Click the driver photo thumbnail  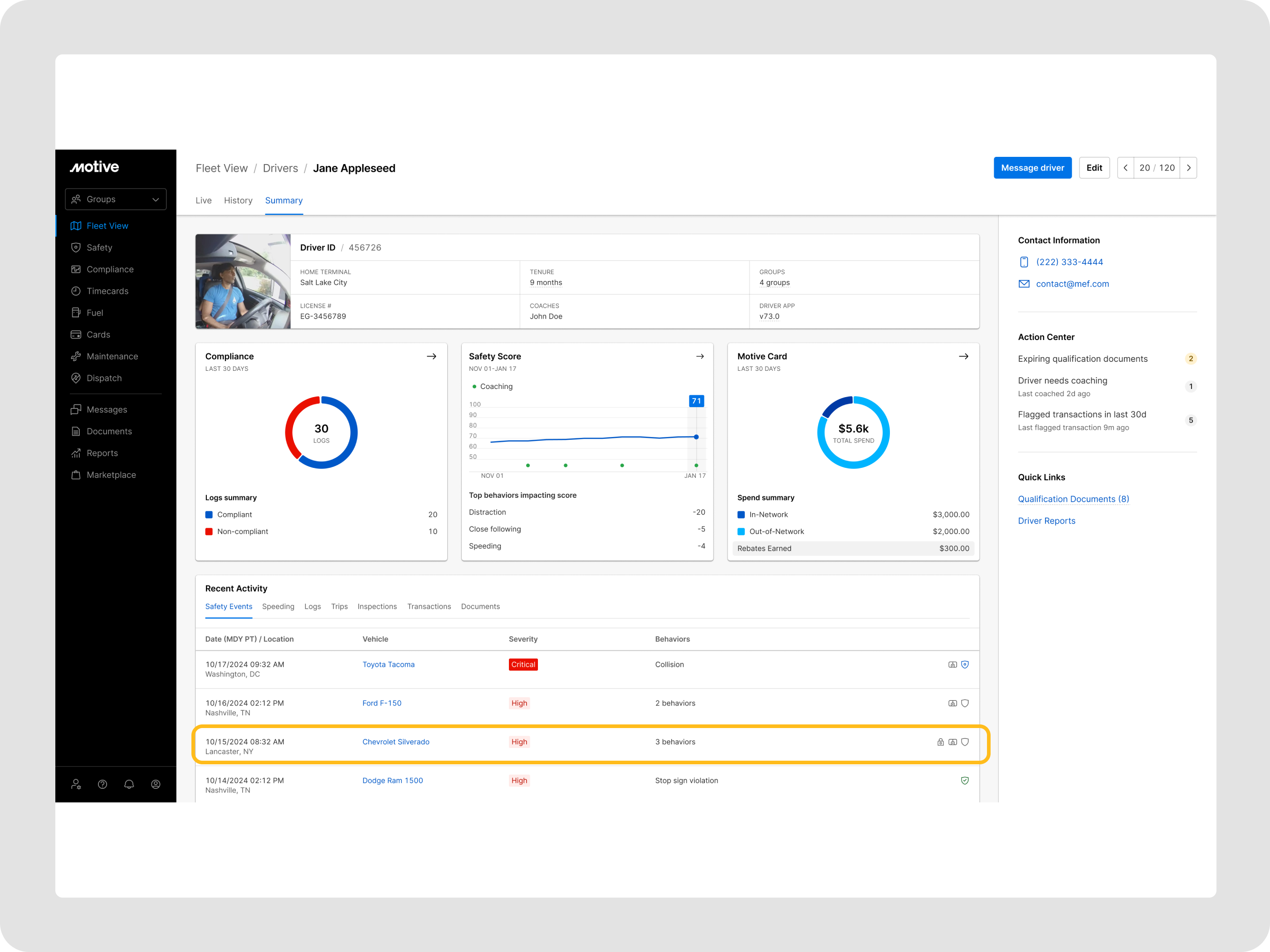pyautogui.click(x=243, y=282)
